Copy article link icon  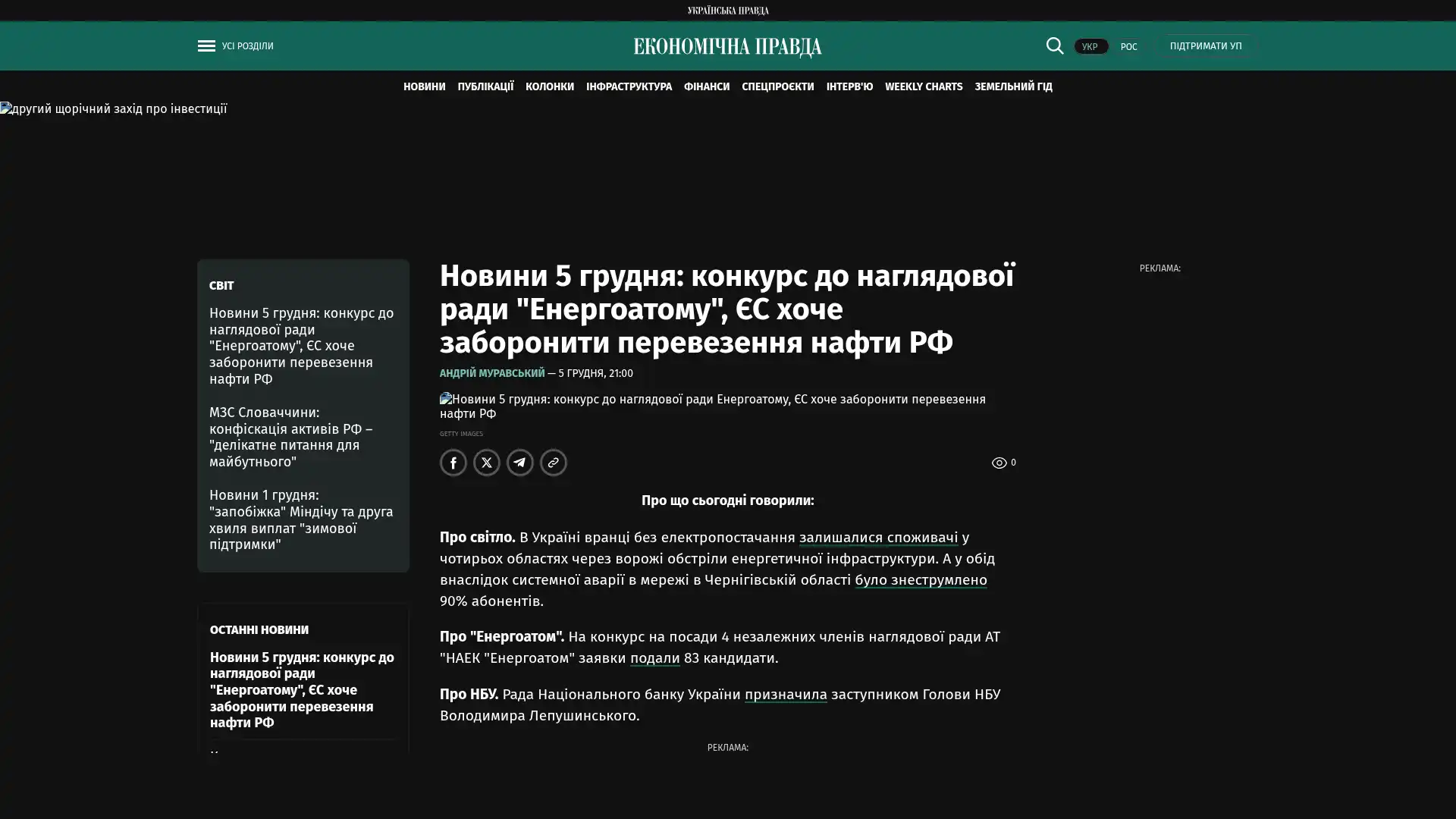(554, 463)
